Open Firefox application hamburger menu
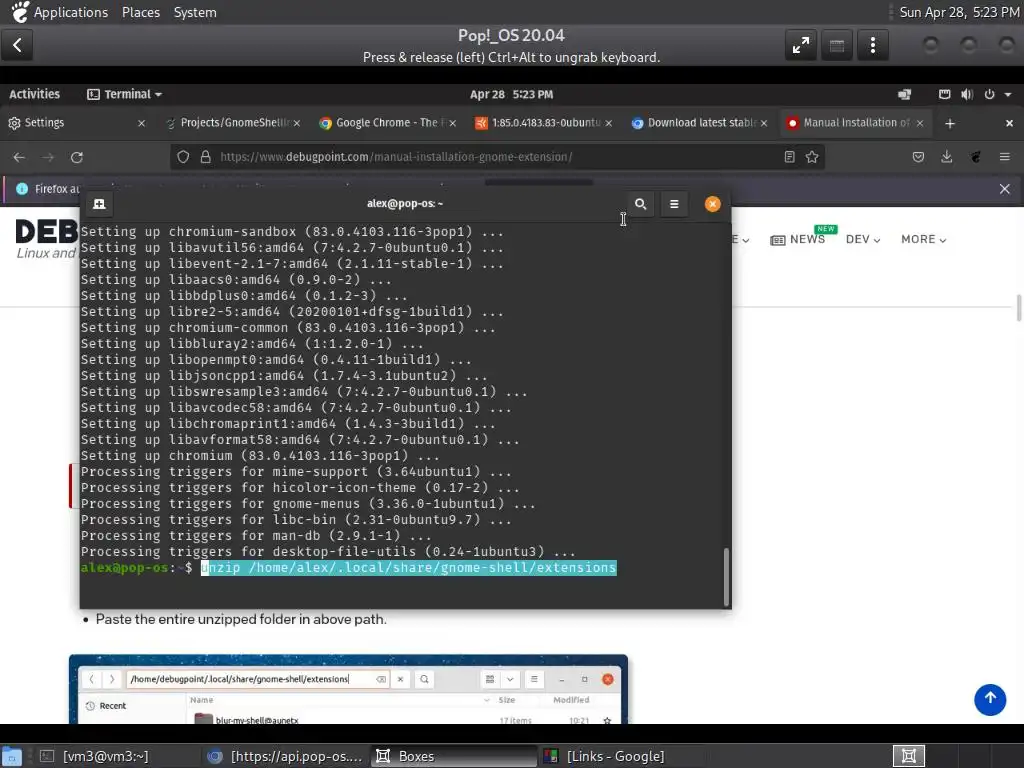1024x768 pixels. click(1004, 157)
